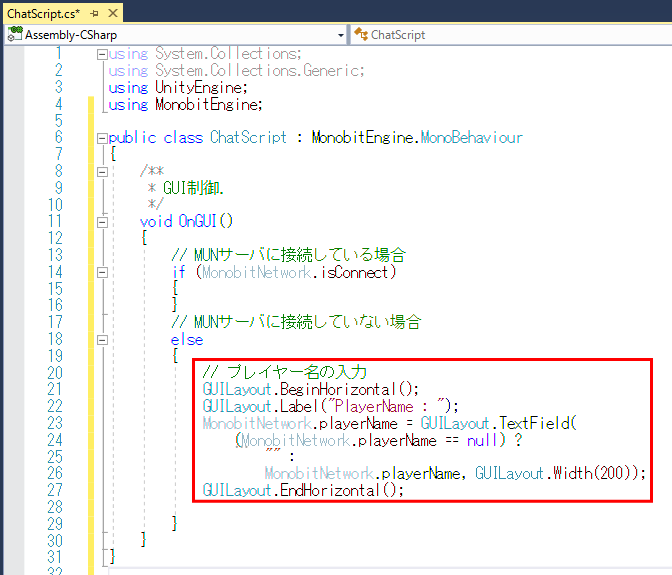Image resolution: width=672 pixels, height=575 pixels.
Task: Click on 'using MonobitEngine;' text
Action: click(x=185, y=105)
